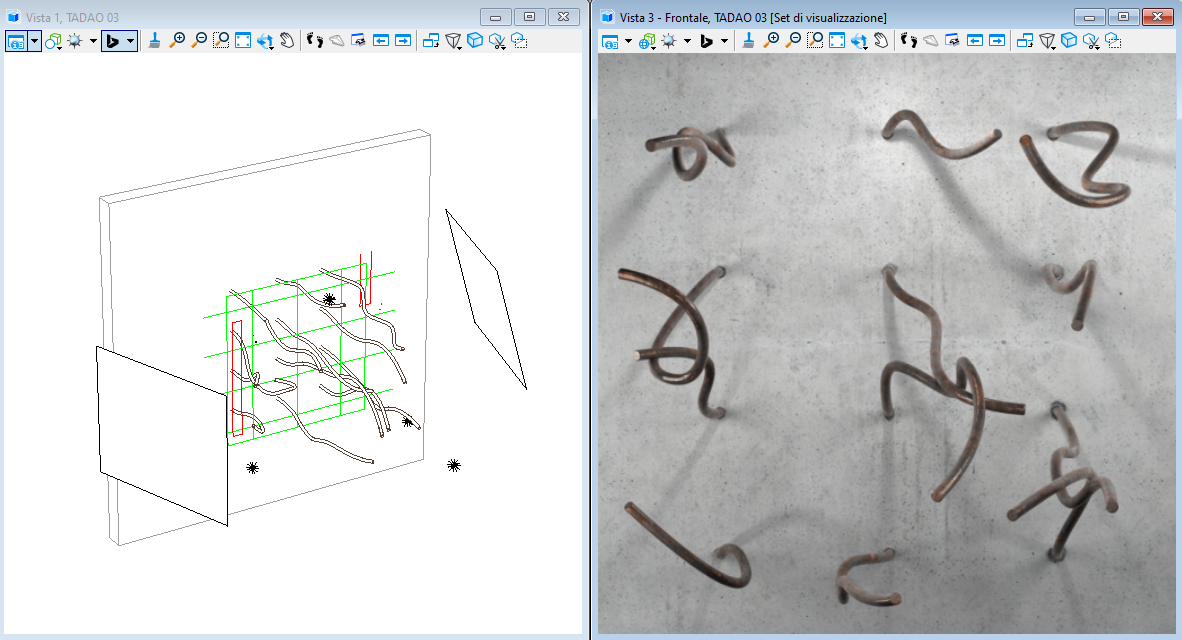Image resolution: width=1182 pixels, height=640 pixels.
Task: Select Clip Mask tool in Vista 1
Action: tap(519, 41)
